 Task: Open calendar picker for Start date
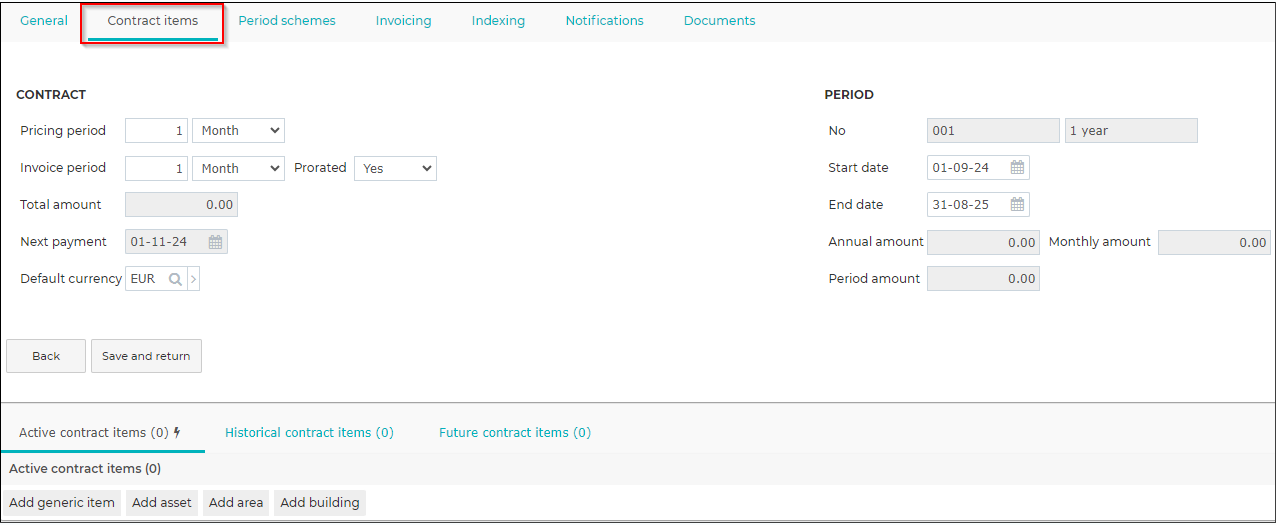pyautogui.click(x=1017, y=168)
